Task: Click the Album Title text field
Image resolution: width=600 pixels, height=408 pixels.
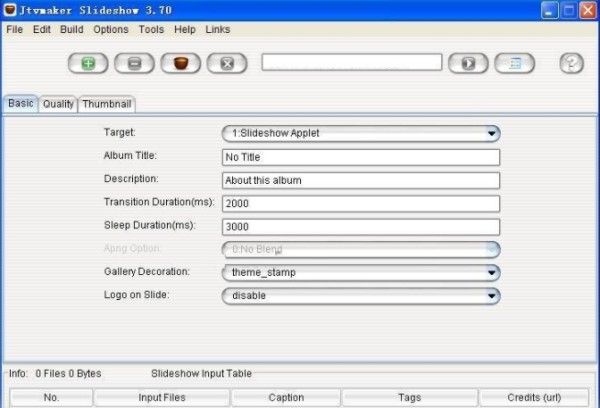Action: tap(360, 157)
